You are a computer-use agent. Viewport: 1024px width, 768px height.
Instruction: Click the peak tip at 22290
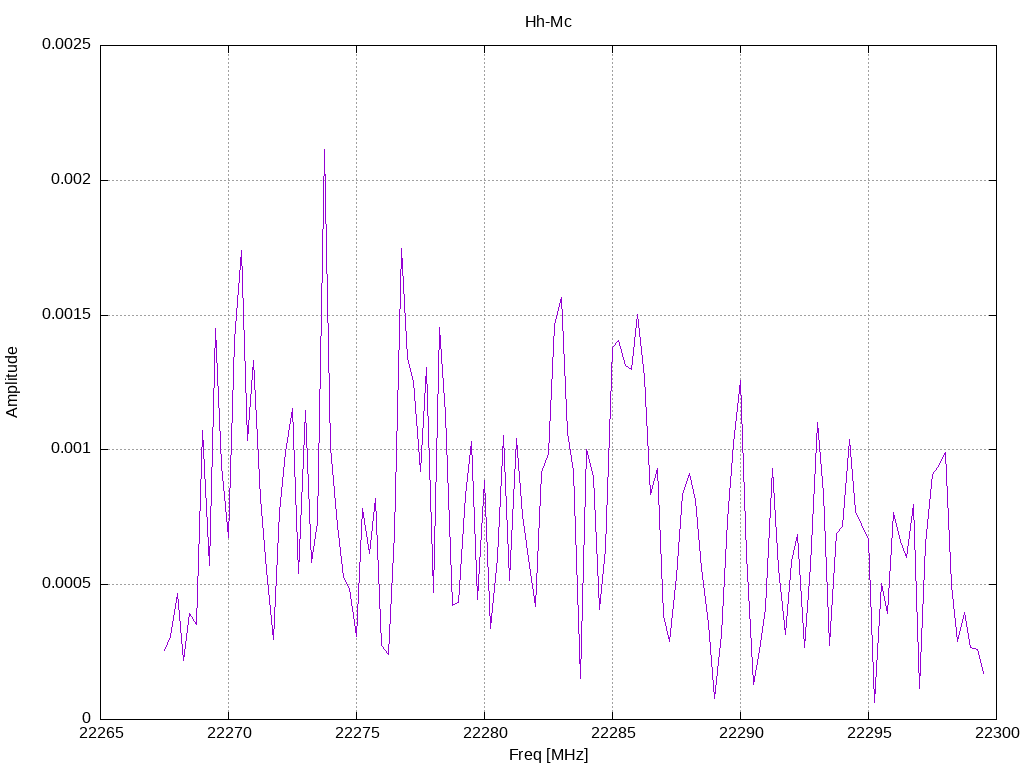point(740,379)
